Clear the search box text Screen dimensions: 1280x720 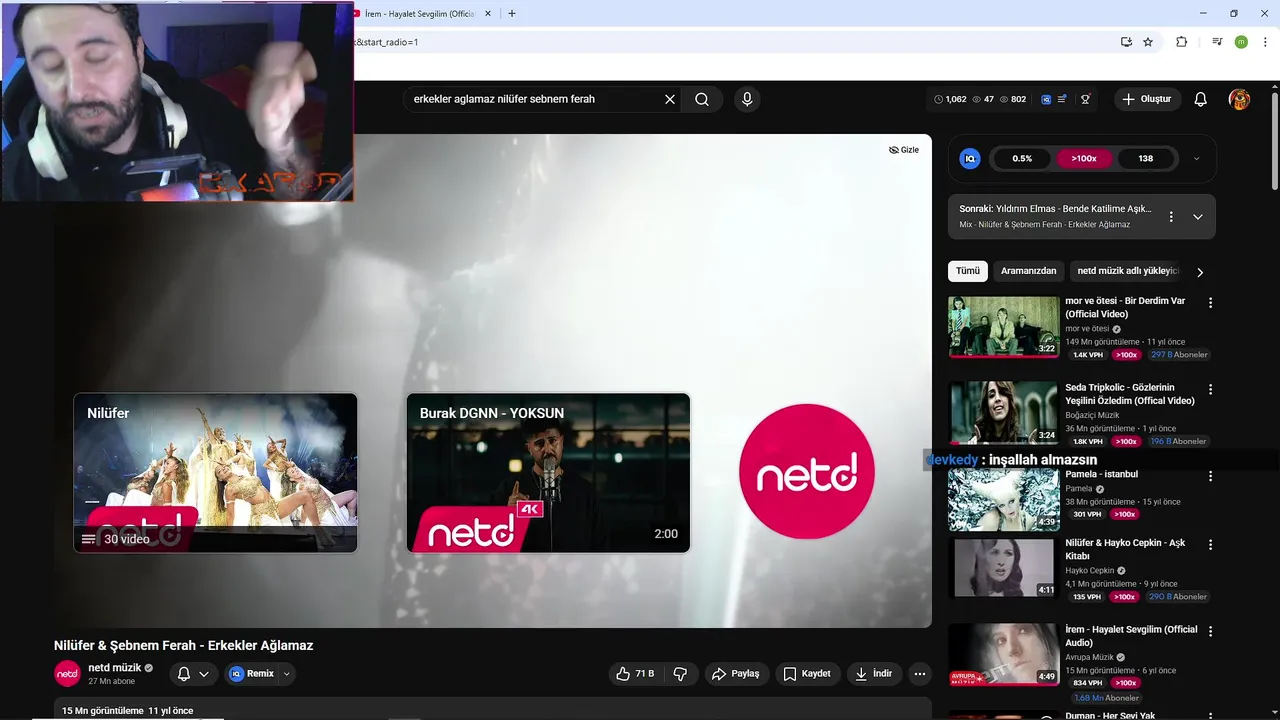coord(670,99)
